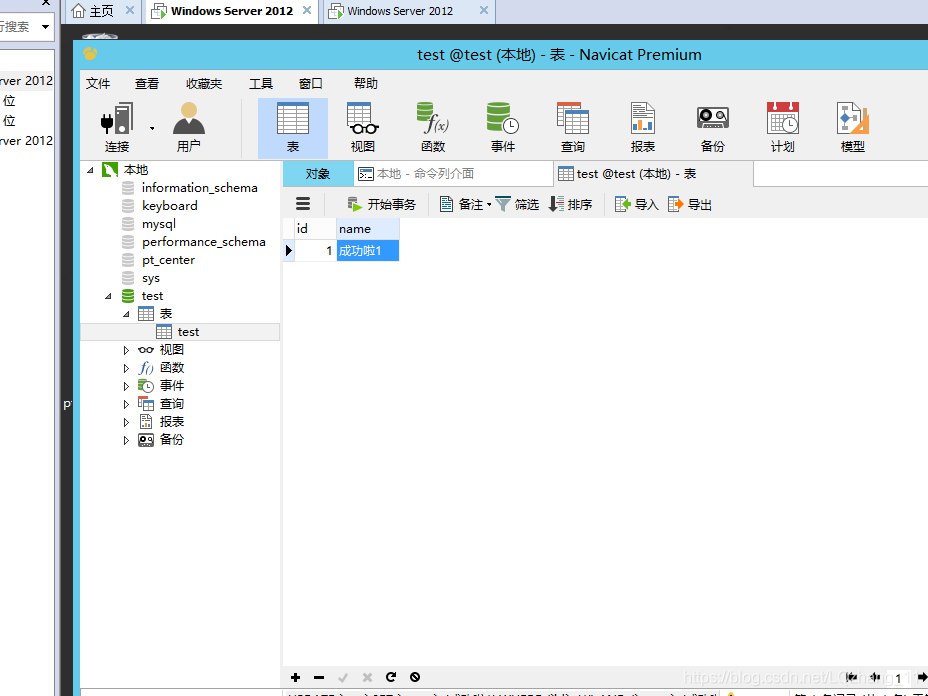
Task: Open the Function (函数) toolbar button
Action: [x=433, y=128]
